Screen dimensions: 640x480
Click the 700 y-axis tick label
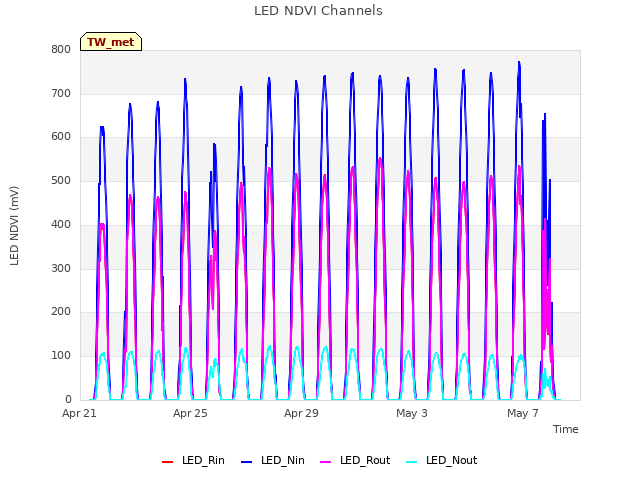61,93
